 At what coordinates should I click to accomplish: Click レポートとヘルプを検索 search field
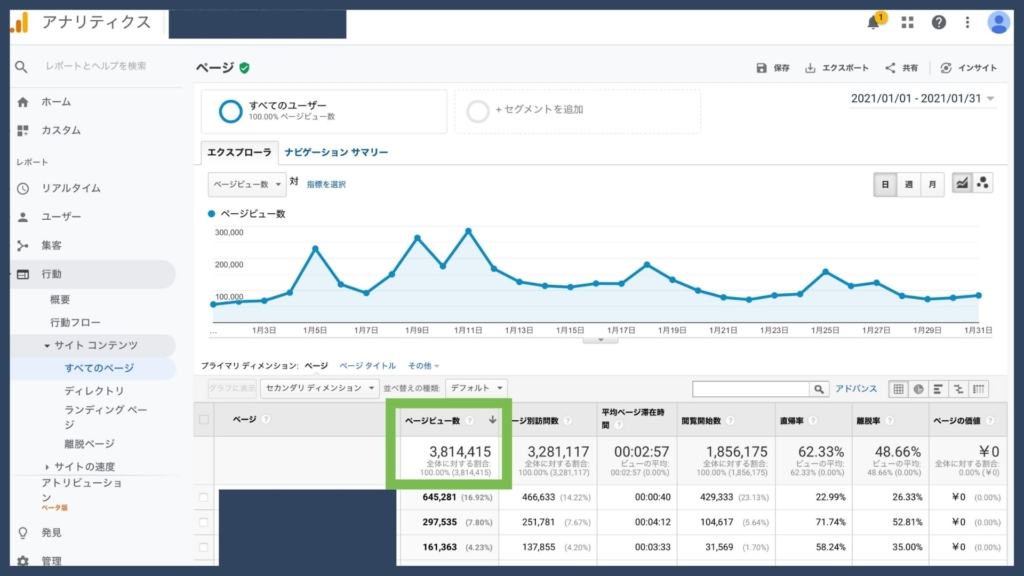click(95, 66)
